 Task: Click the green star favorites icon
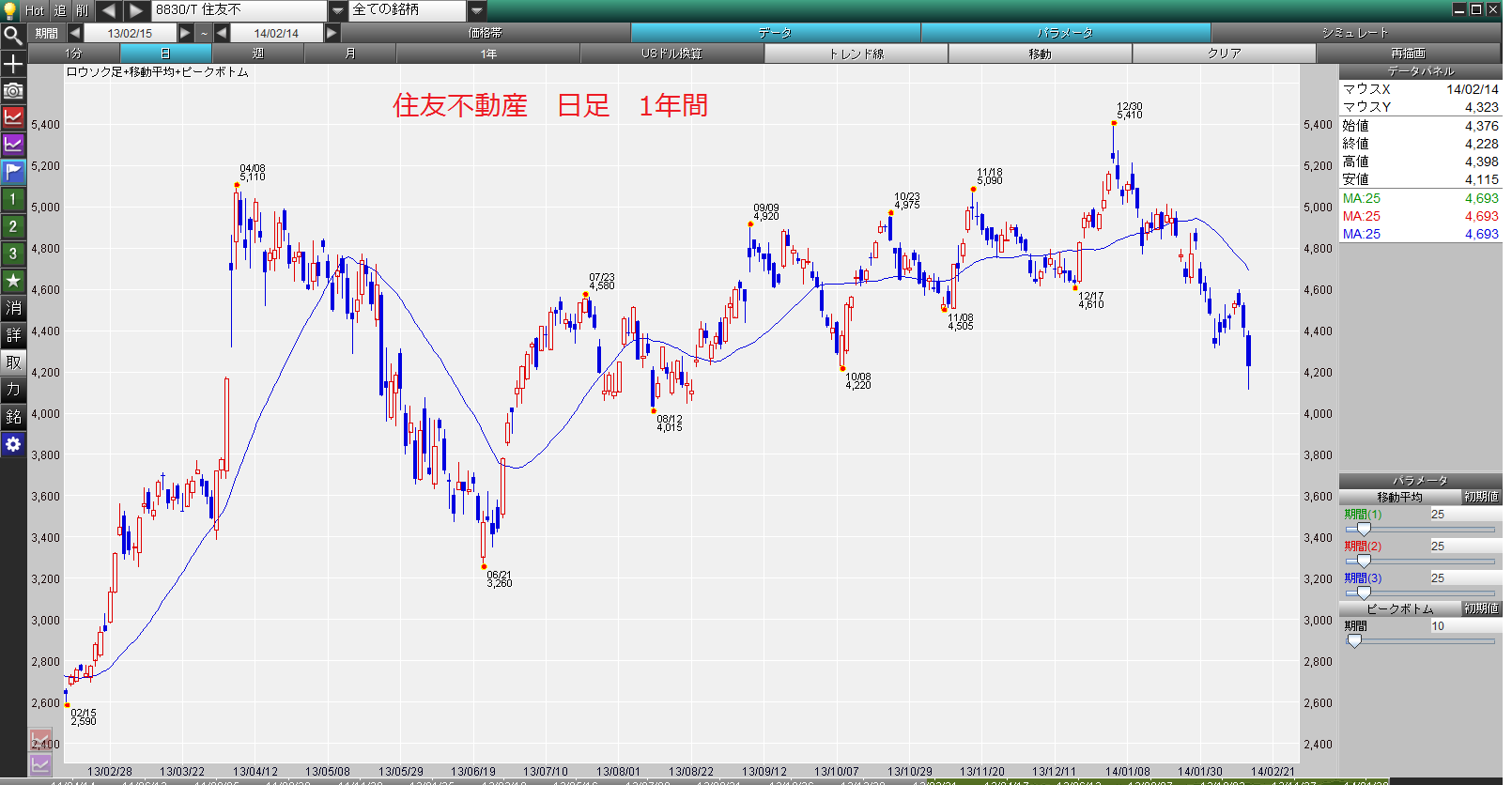(13, 281)
